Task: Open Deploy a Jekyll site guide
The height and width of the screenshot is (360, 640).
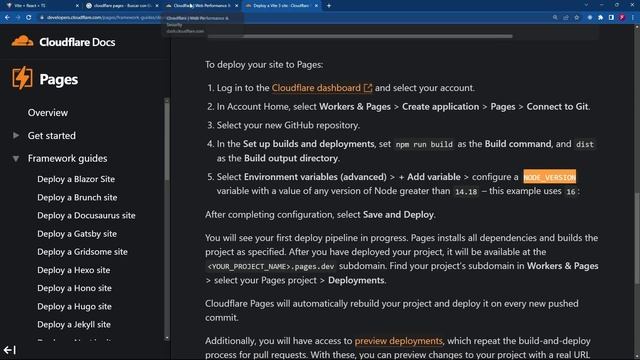Action: 74,324
